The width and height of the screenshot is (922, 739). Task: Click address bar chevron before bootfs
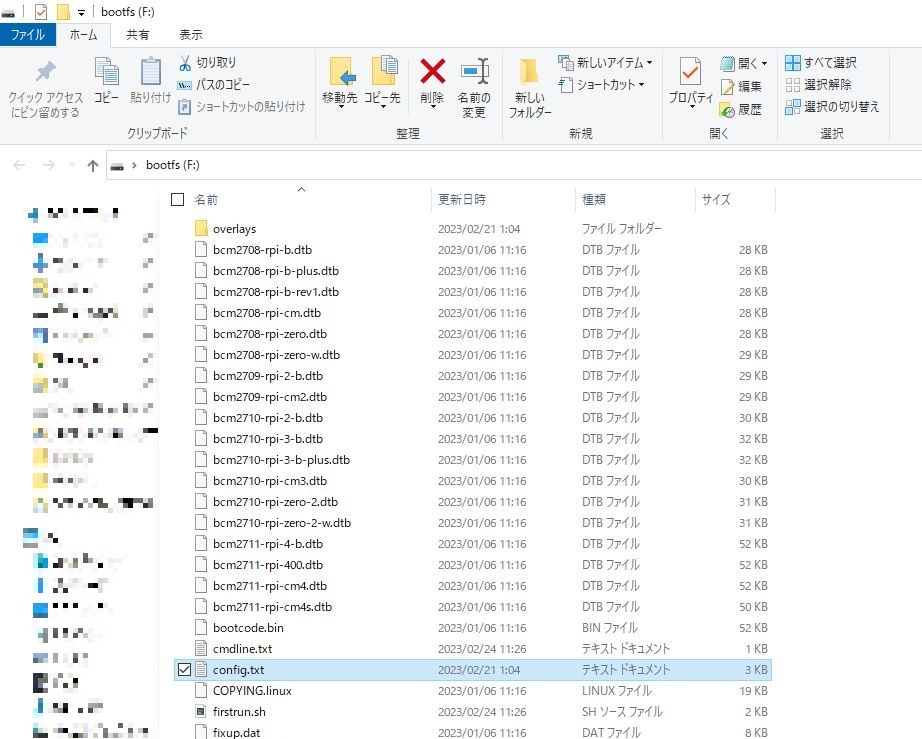point(134,165)
